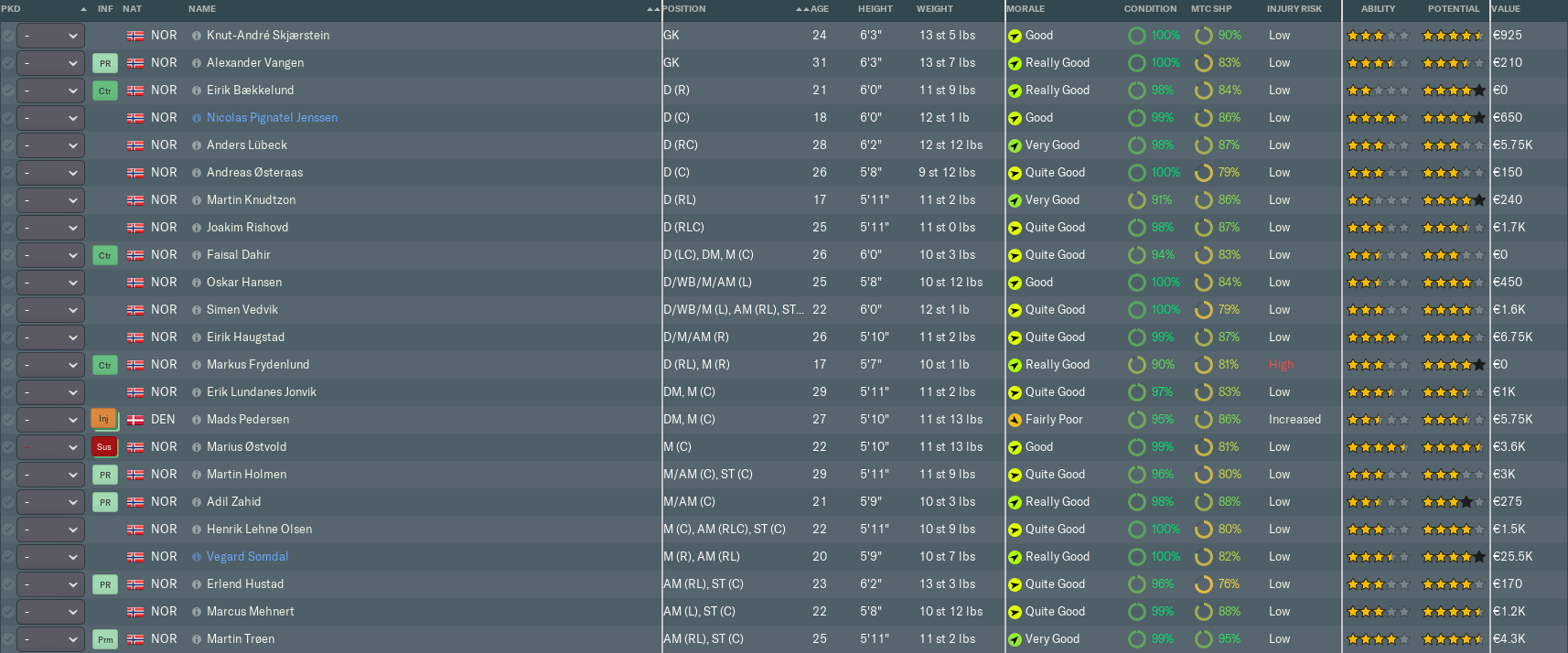Open picked-position dropdown for Alexander Vangen
Image resolution: width=1568 pixels, height=653 pixels.
[51, 63]
